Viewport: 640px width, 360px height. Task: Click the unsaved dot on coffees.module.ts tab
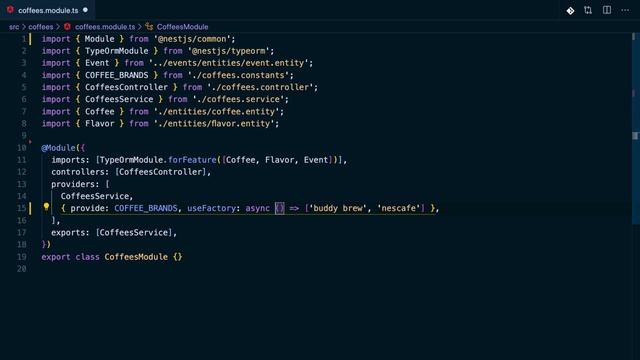click(x=85, y=10)
